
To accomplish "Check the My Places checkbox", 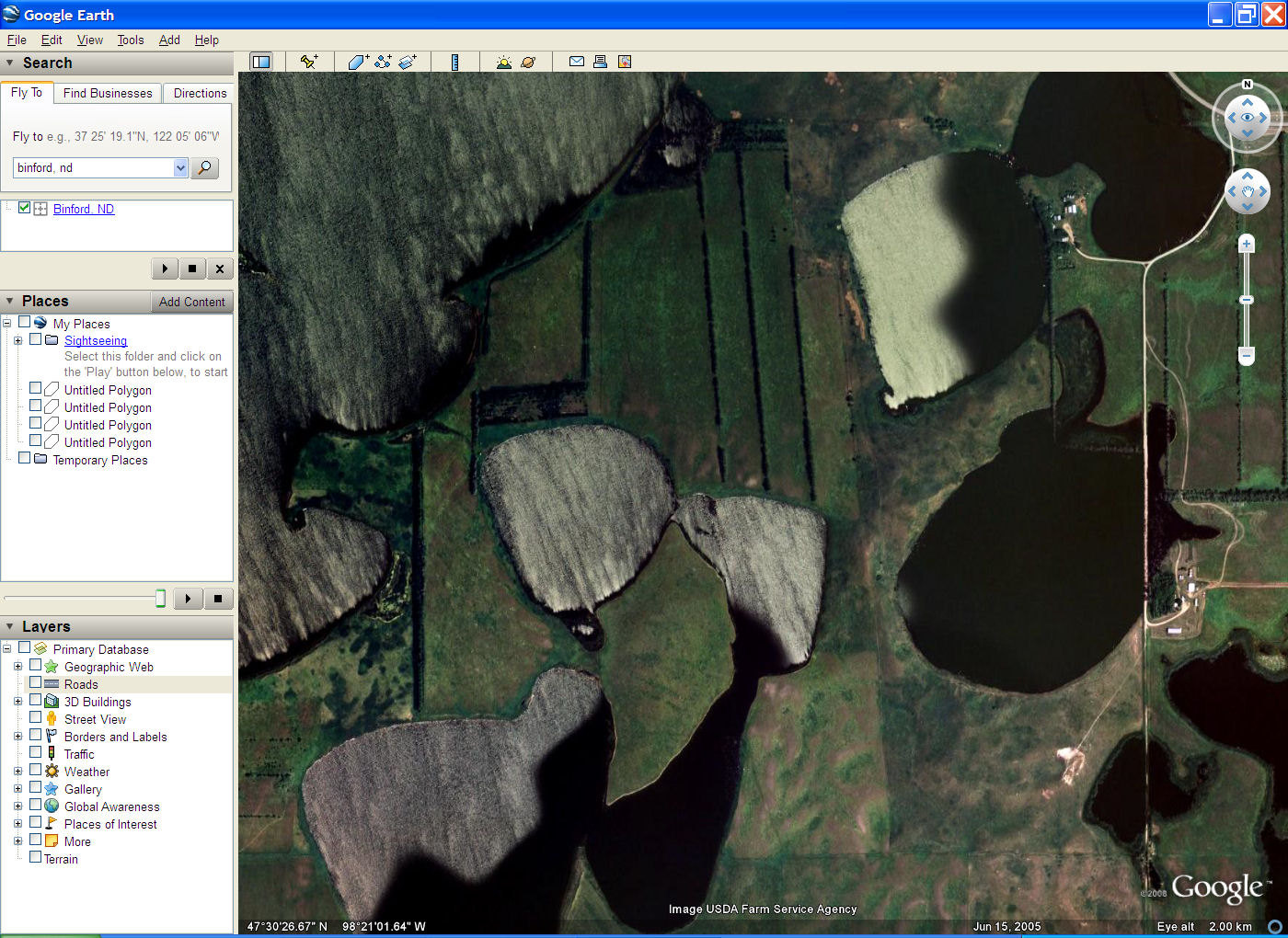I will tap(25, 322).
